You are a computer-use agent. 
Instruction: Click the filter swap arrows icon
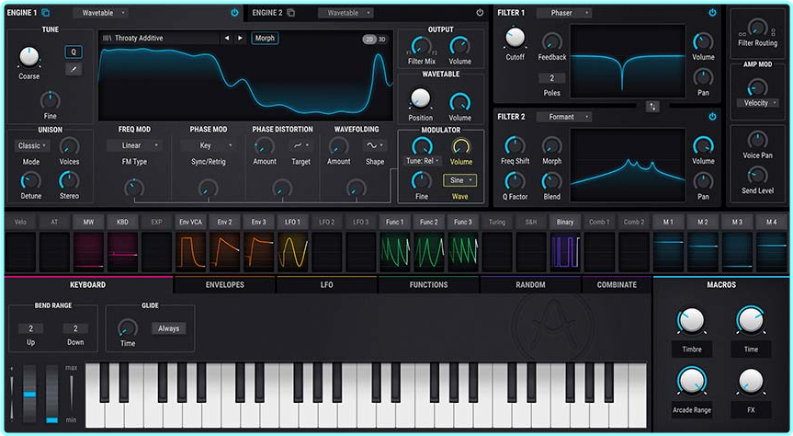click(x=652, y=107)
